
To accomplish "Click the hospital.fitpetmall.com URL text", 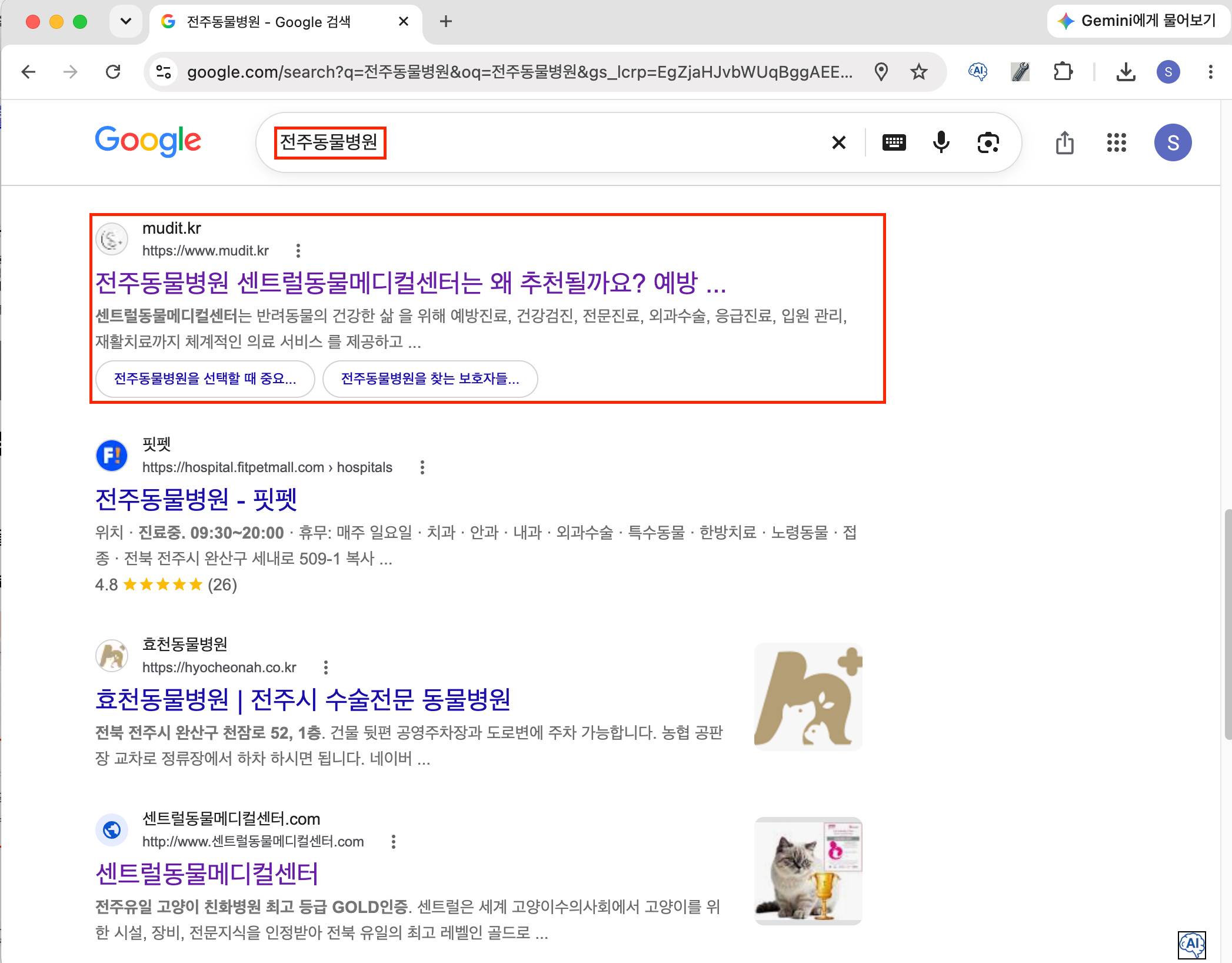I will pos(267,467).
